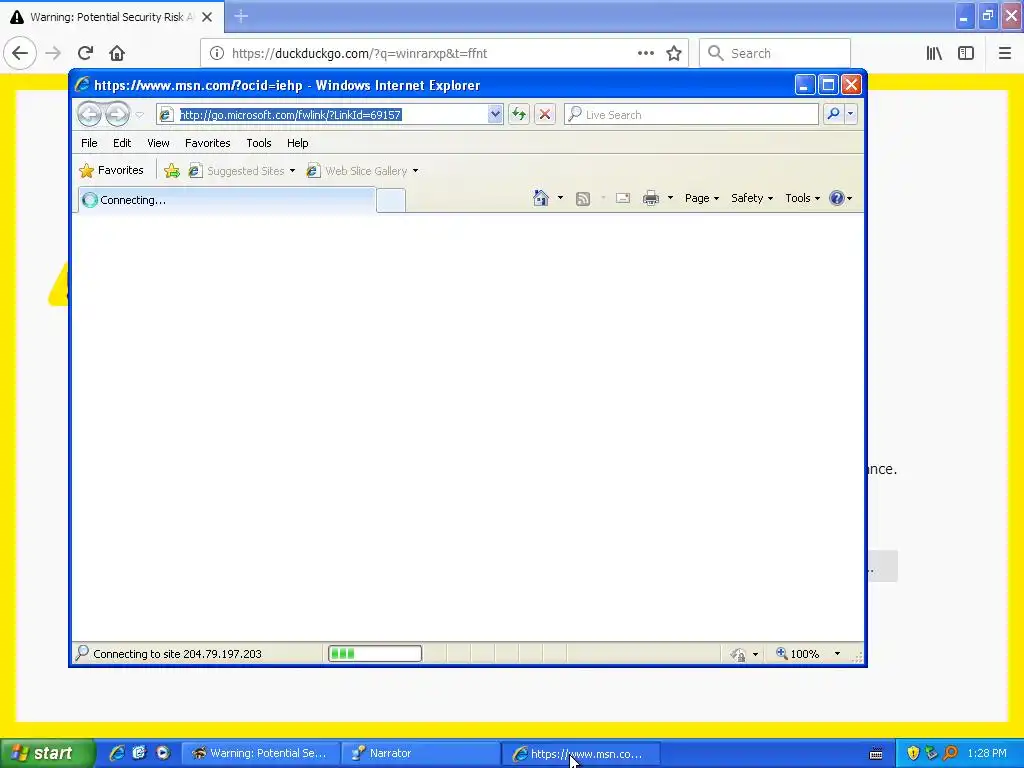The width and height of the screenshot is (1024, 768).
Task: Expand the IE address bar history dropdown
Action: 495,115
